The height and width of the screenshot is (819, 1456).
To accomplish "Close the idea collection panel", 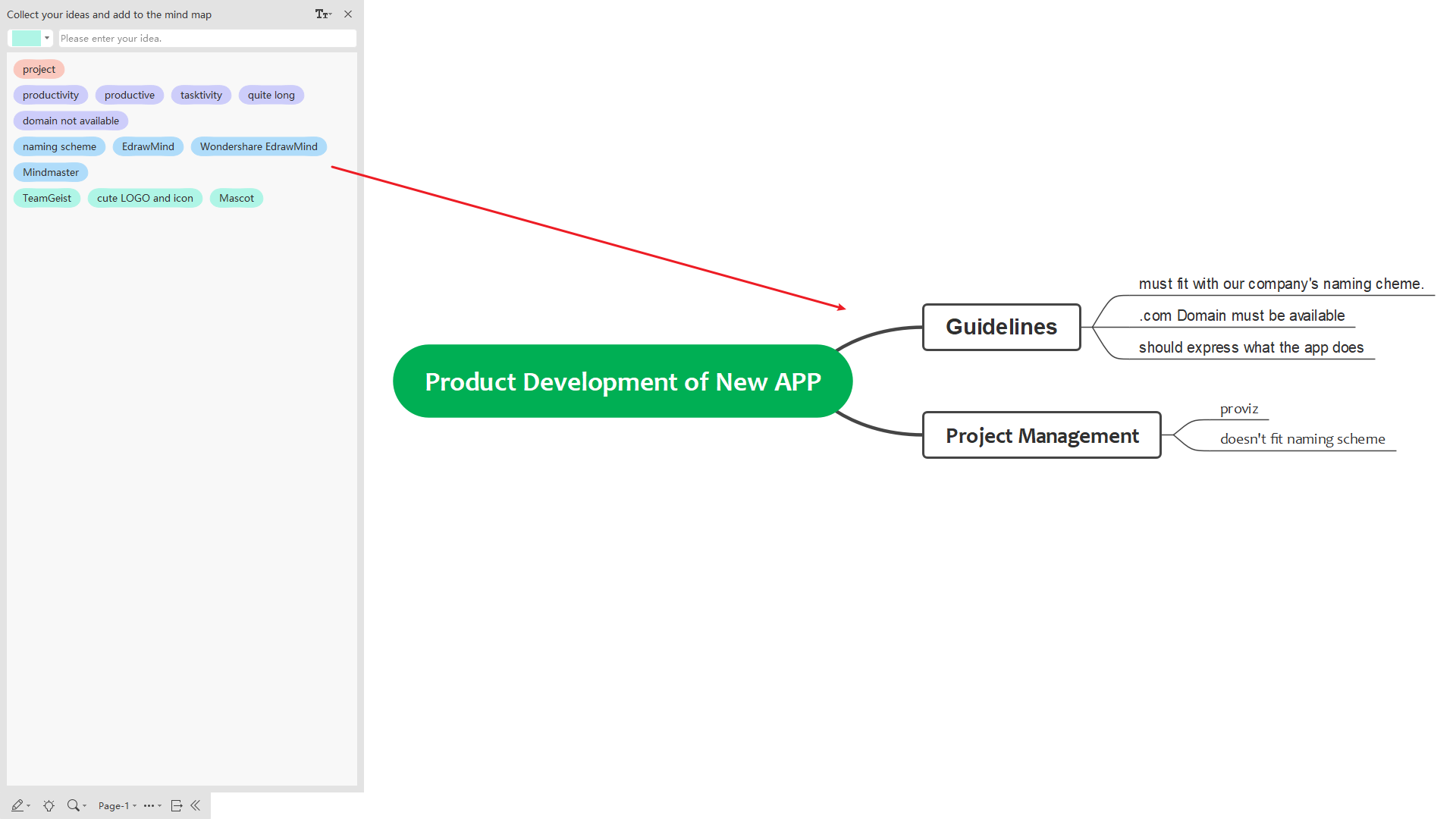I will [x=348, y=14].
